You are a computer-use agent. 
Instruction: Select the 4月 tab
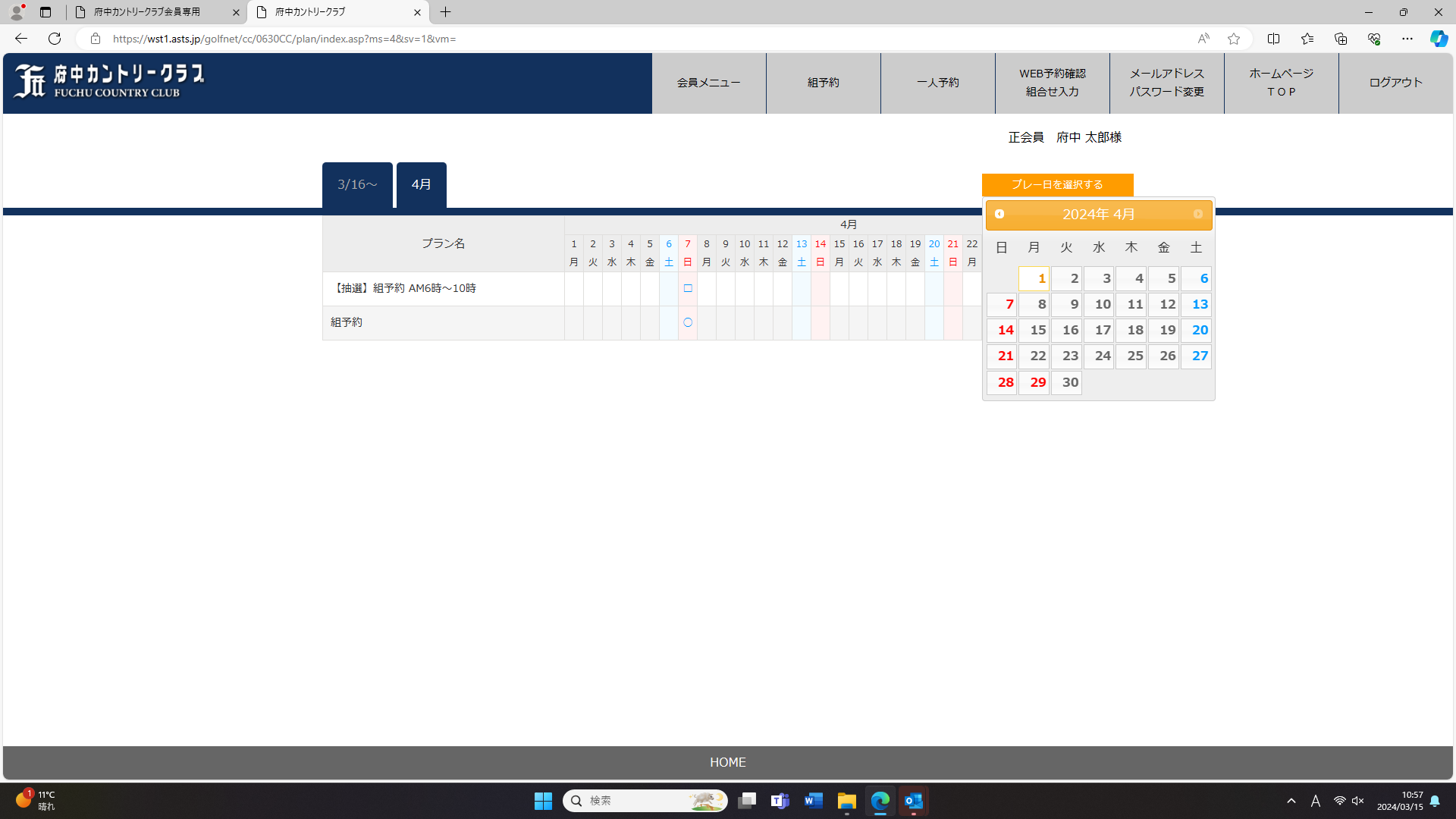pos(422,184)
